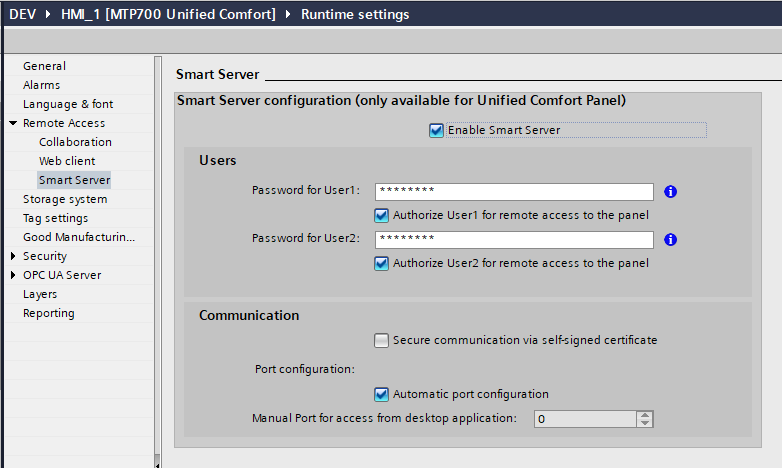Uncheck Authorize User2 for remote access
Screen dimensions: 782x468
tap(381, 264)
